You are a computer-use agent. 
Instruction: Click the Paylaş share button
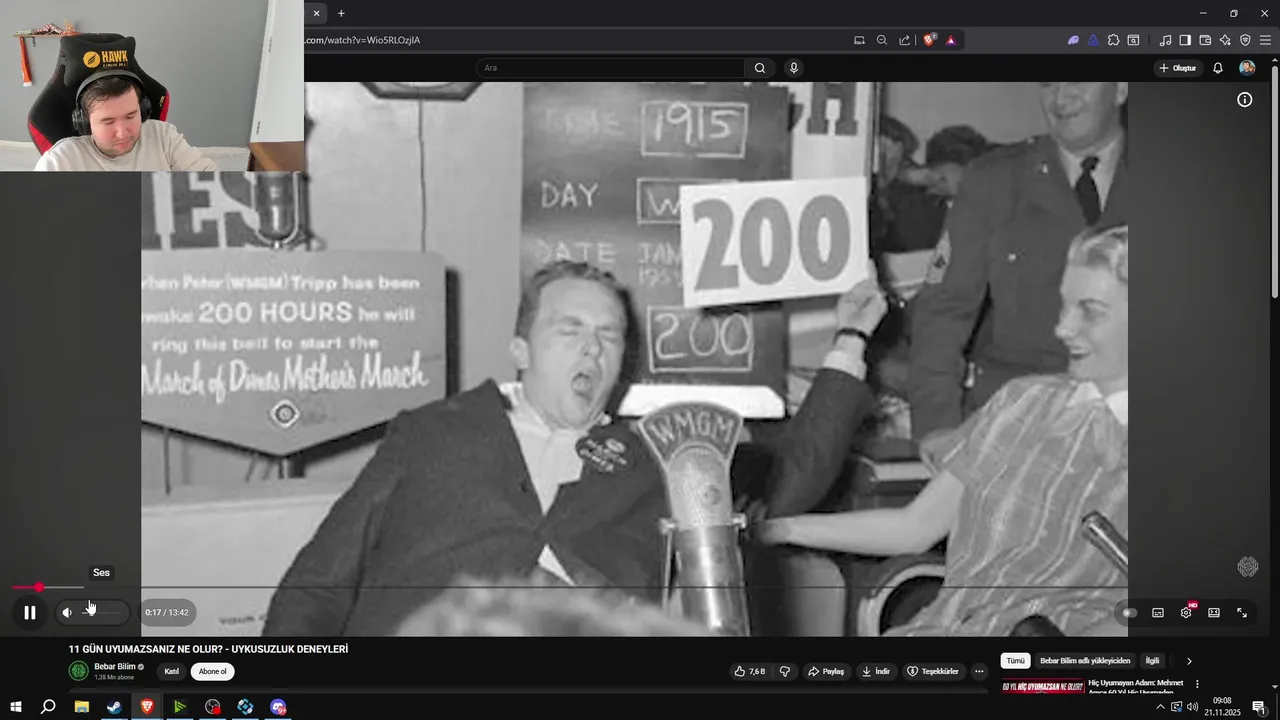pyautogui.click(x=826, y=672)
